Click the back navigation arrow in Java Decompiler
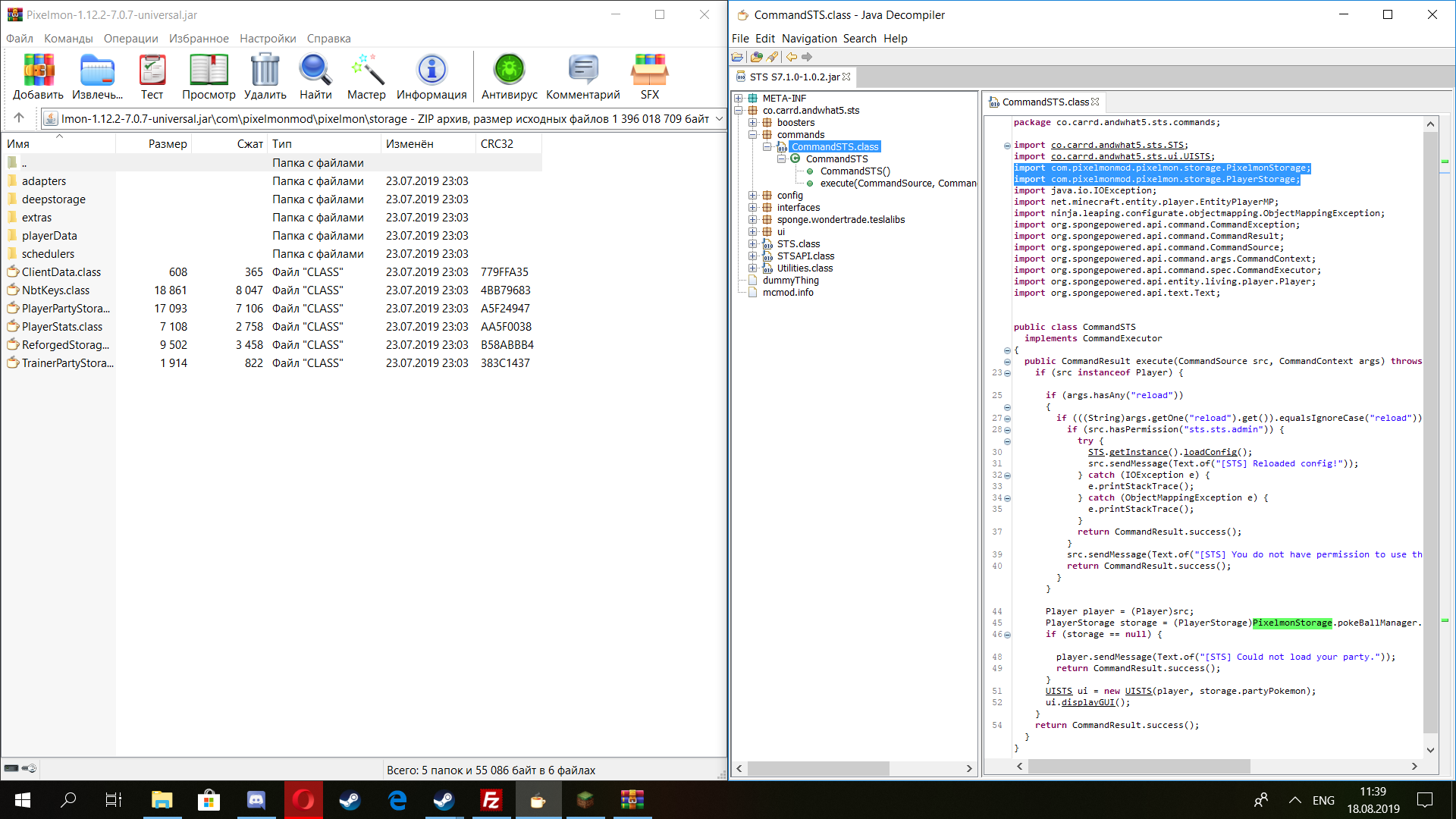This screenshot has width=1456, height=819. coord(791,57)
